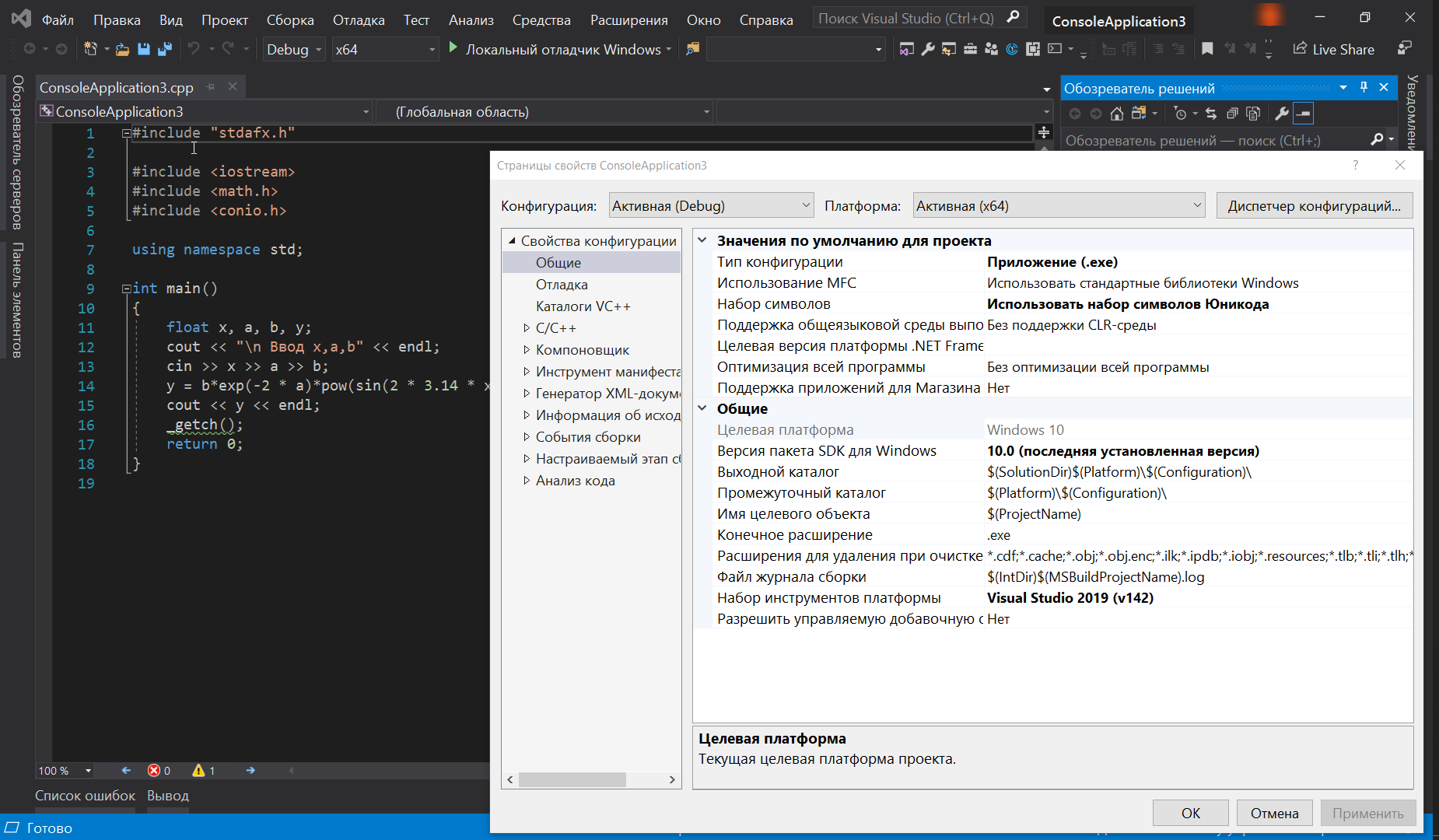Click the Open File folder icon
The width and height of the screenshot is (1439, 840).
[122, 49]
